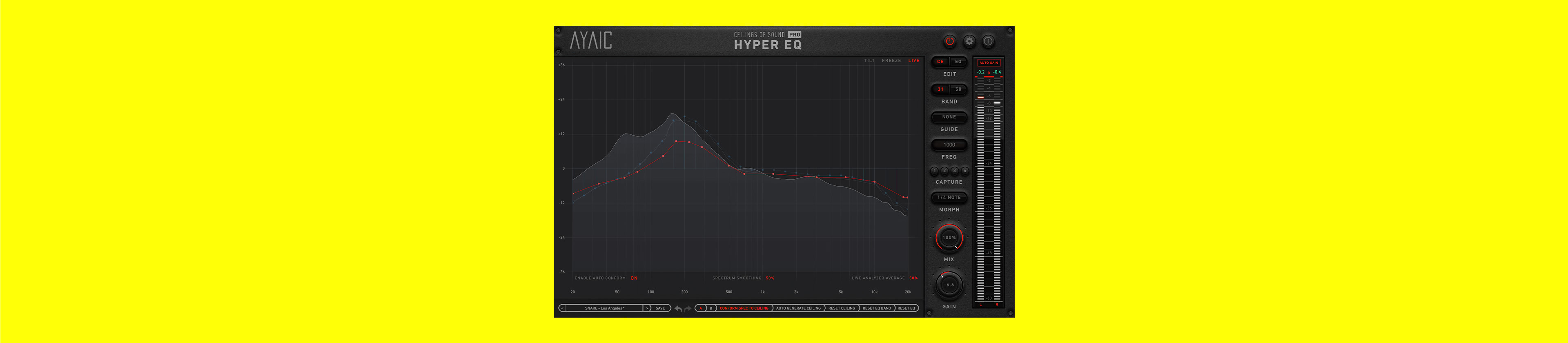Click the undo arrow icon
Screen dimensions: 1568x343
(678, 309)
